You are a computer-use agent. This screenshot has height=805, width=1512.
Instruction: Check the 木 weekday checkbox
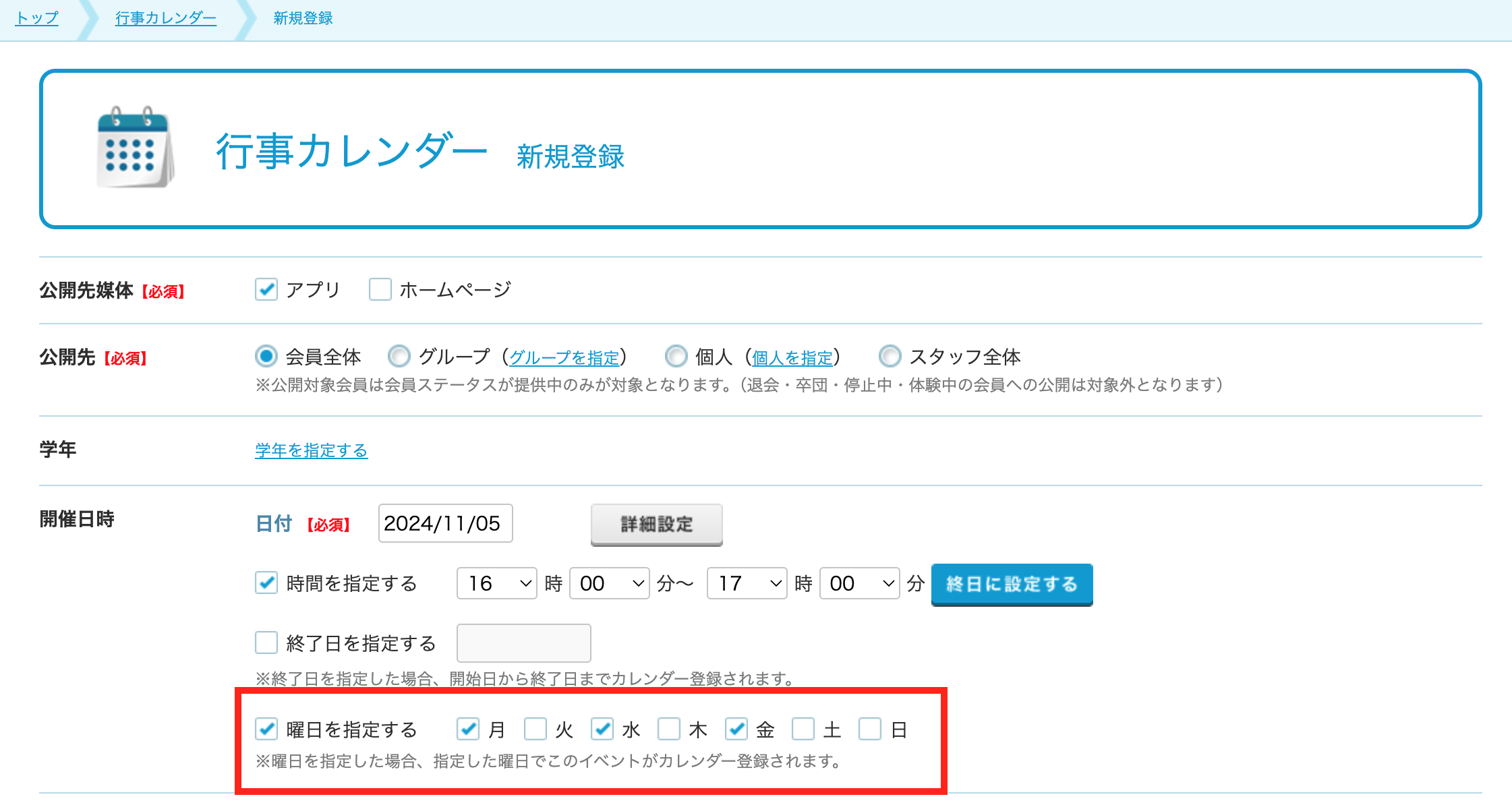(669, 729)
